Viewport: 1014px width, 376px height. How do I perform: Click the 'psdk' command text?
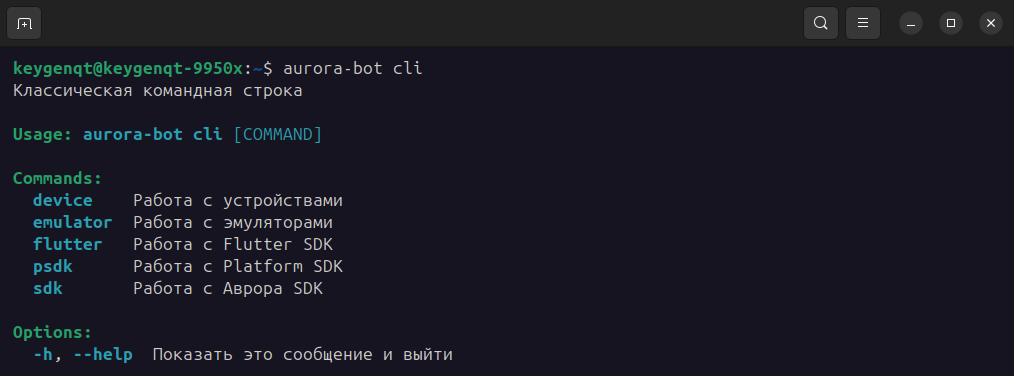(53, 267)
